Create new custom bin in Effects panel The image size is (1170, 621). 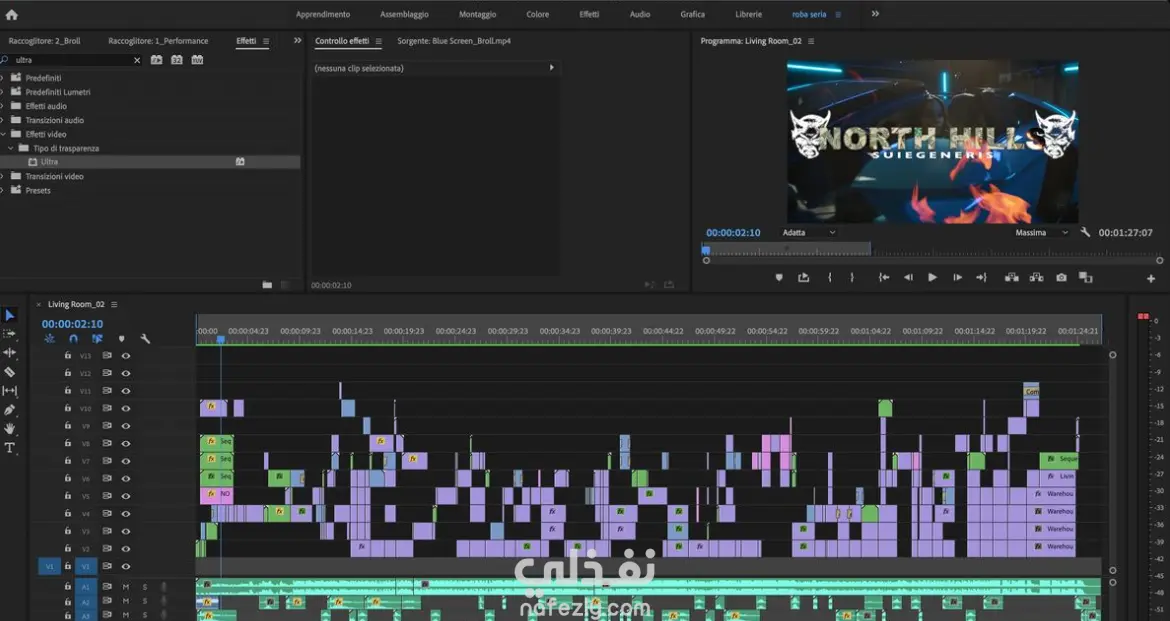point(267,284)
